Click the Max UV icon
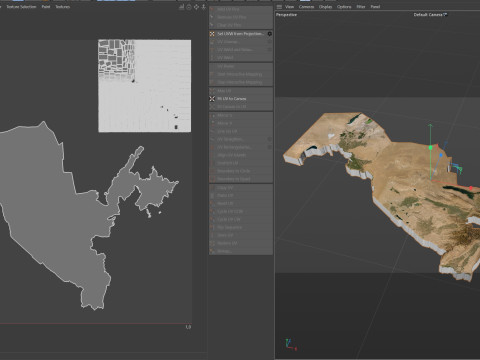The image size is (480, 360). 212,91
